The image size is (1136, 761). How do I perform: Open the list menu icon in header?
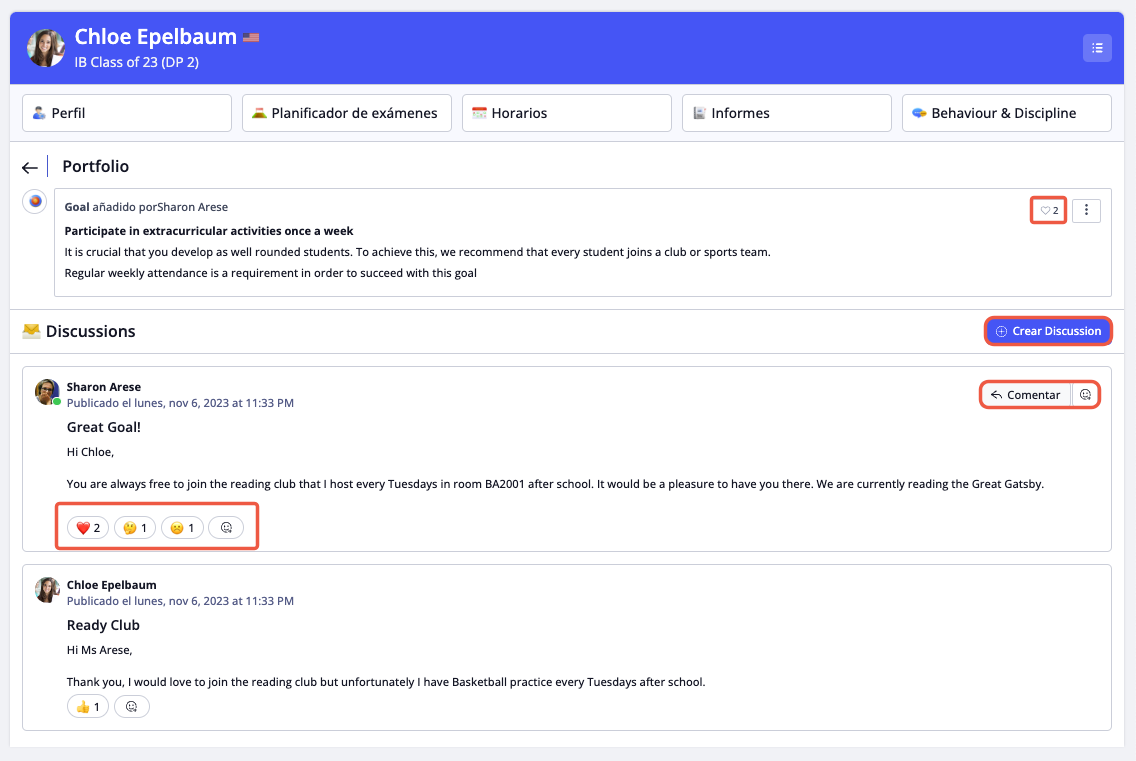(1097, 48)
